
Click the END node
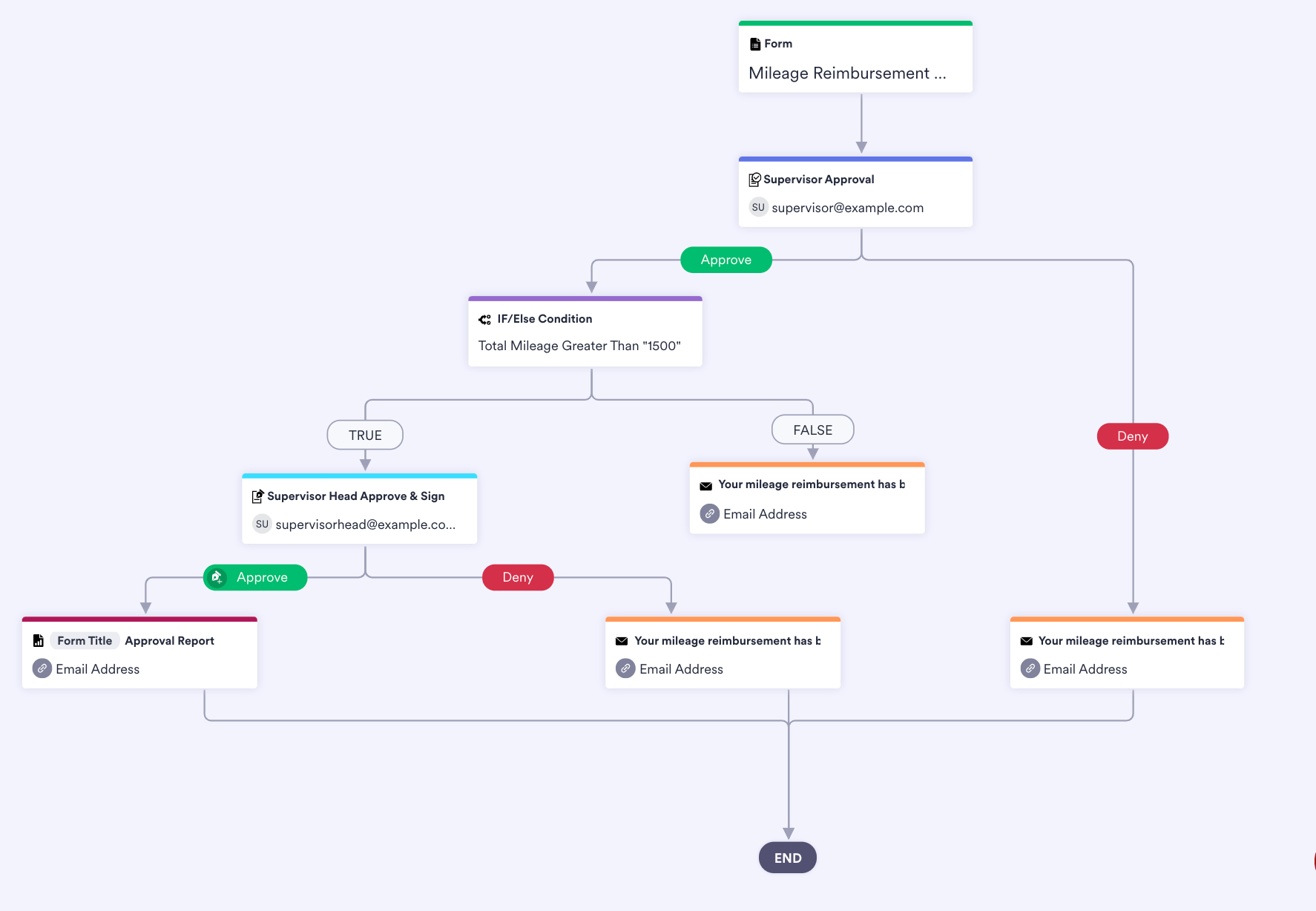pyautogui.click(x=788, y=858)
